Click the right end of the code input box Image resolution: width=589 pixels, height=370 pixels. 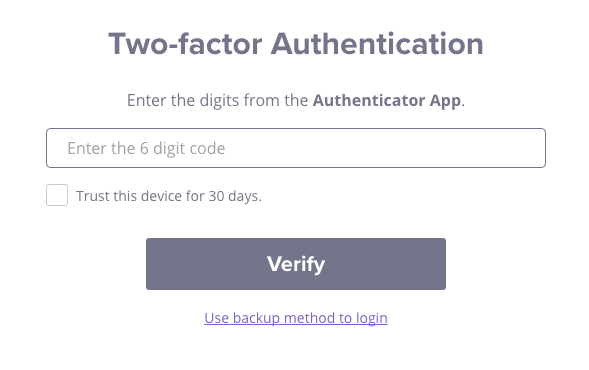526,148
